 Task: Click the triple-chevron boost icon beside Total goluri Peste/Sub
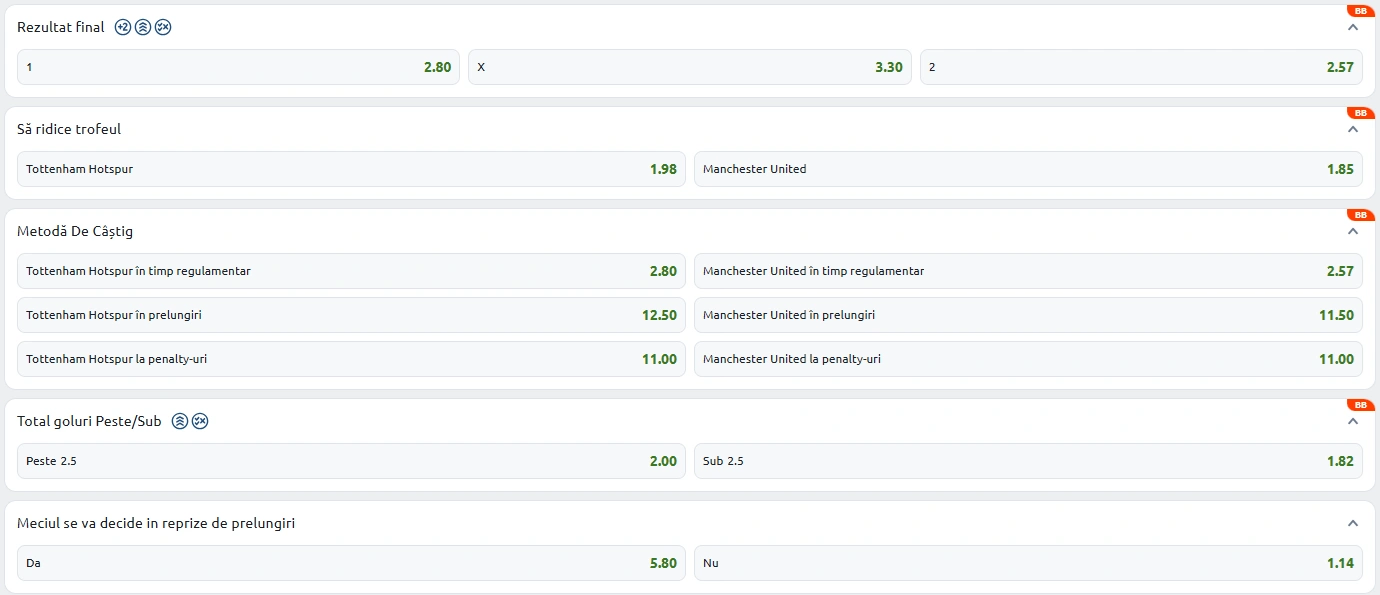click(x=180, y=421)
